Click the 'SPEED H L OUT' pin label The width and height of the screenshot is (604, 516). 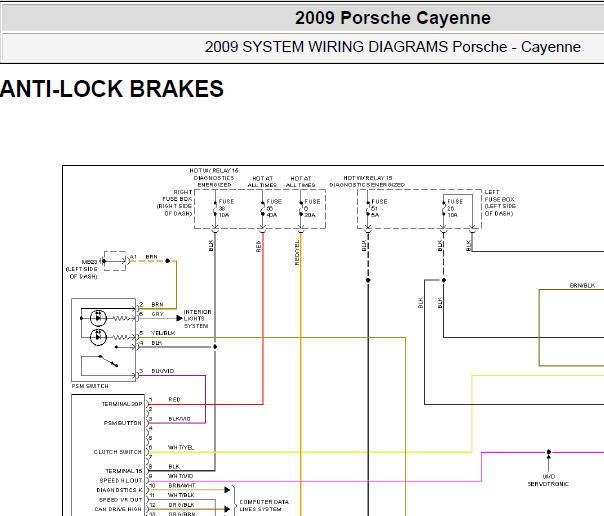pyautogui.click(x=121, y=481)
